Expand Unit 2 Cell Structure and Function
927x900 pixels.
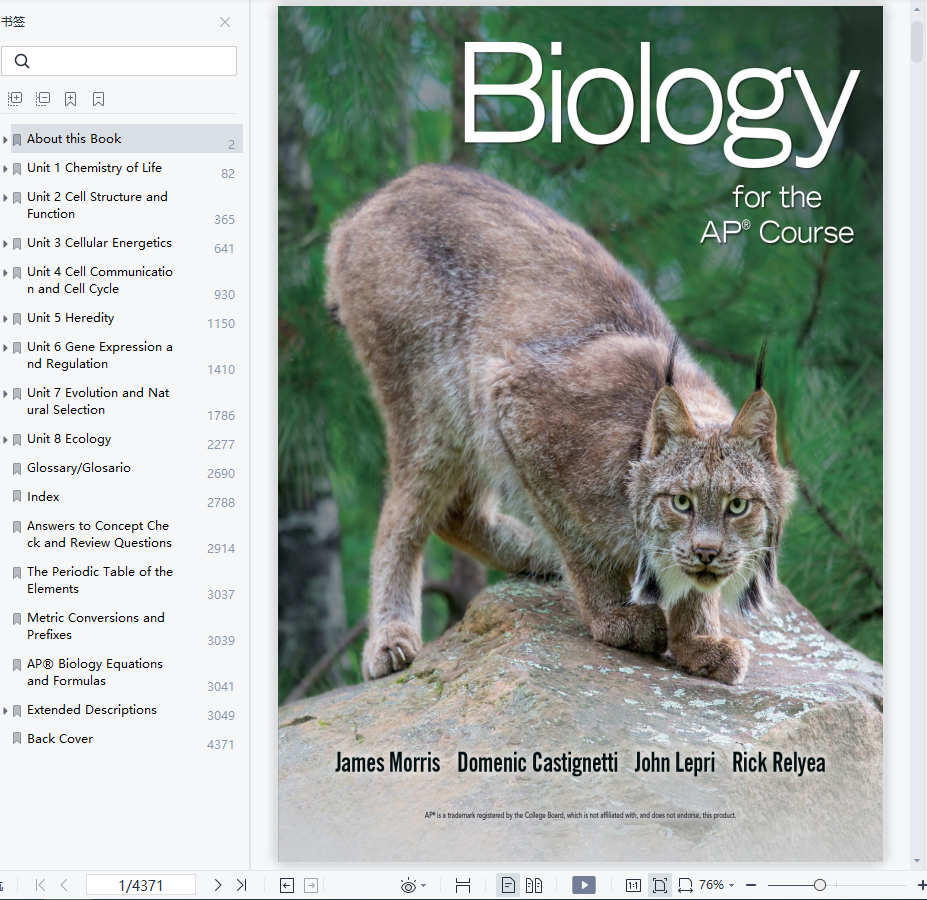coord(5,198)
